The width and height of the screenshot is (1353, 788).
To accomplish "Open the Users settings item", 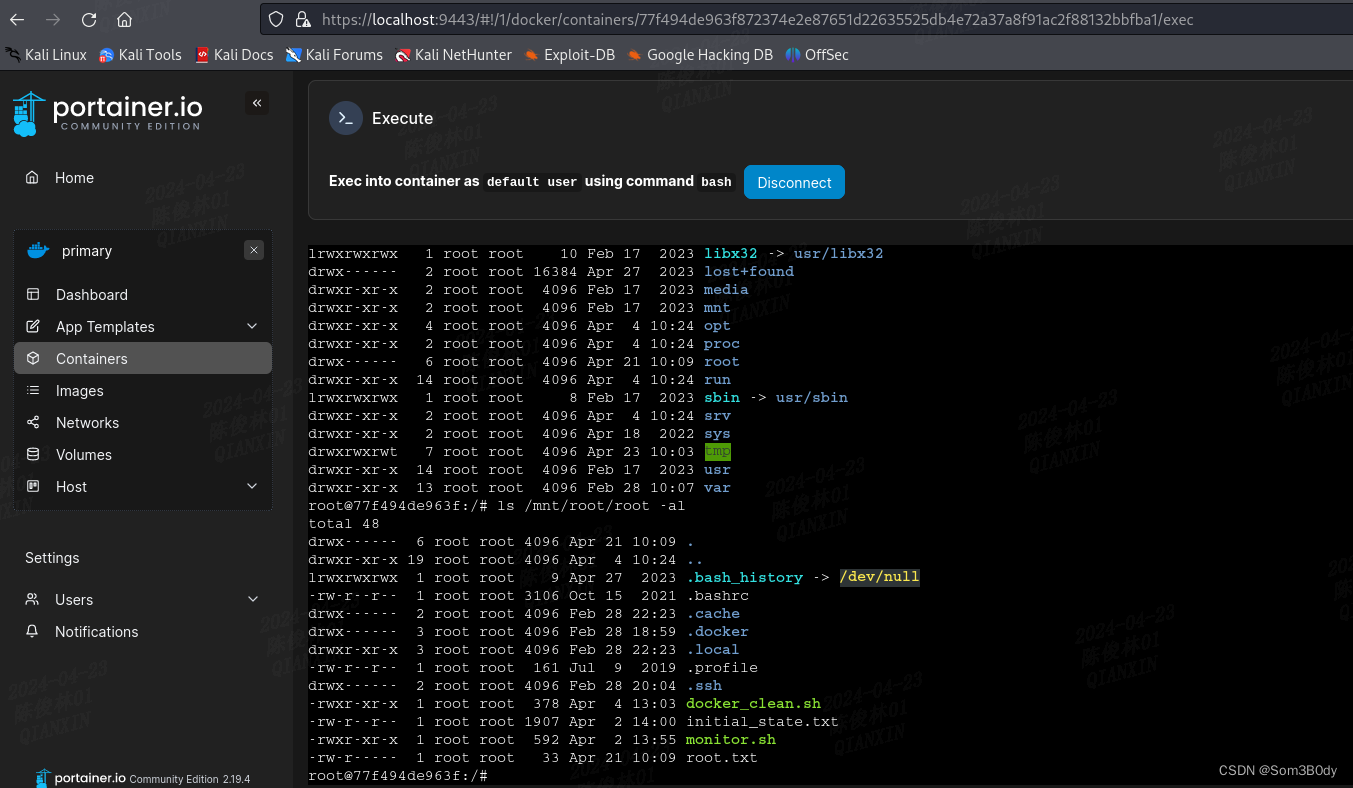I will click(x=74, y=600).
